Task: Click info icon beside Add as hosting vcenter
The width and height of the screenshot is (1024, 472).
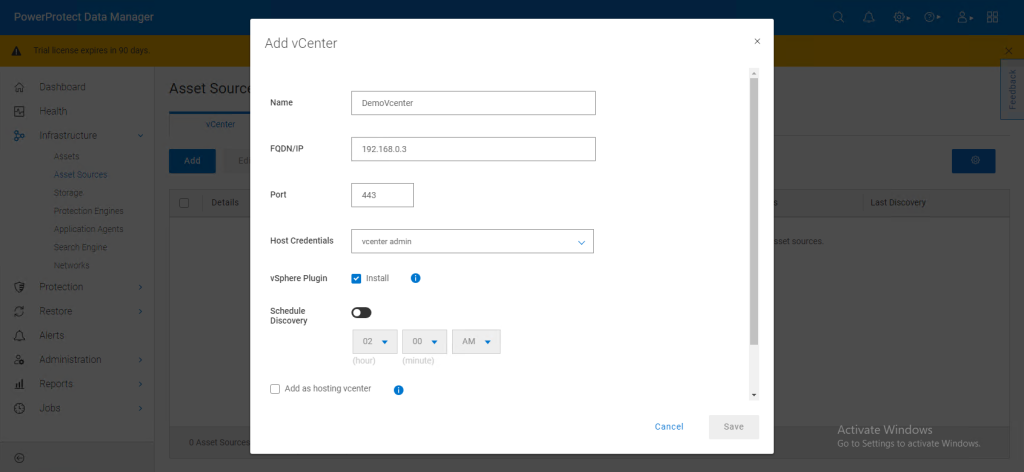Action: coord(398,390)
